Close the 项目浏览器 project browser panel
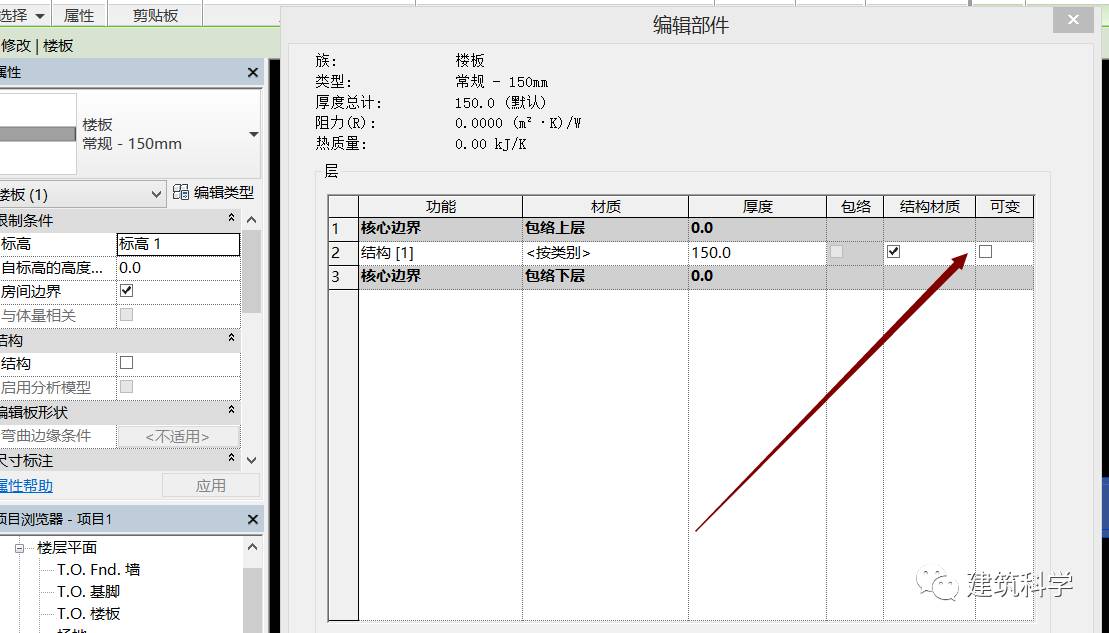The width and height of the screenshot is (1109, 633). [252, 519]
